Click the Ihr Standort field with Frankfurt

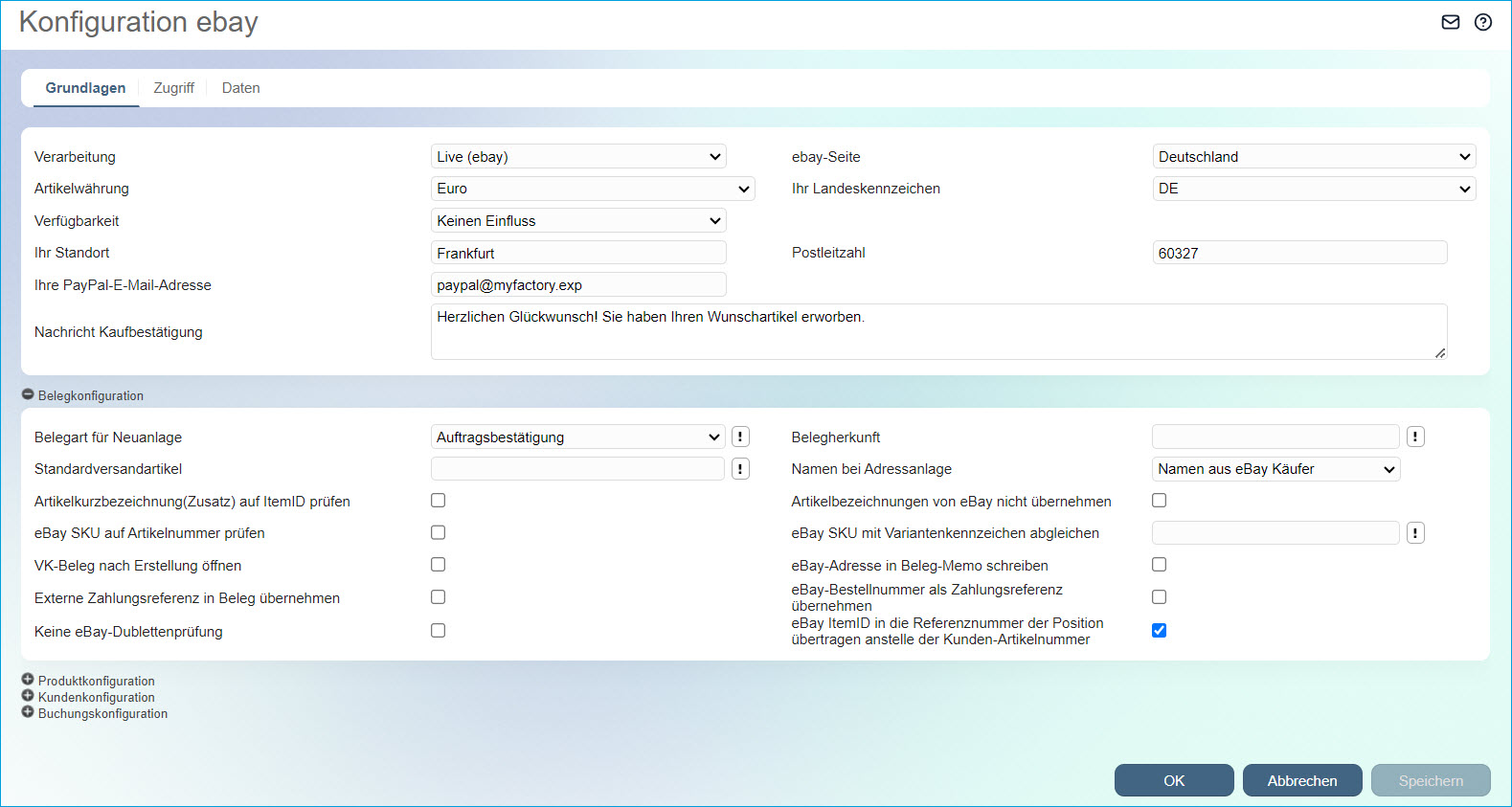click(x=578, y=253)
